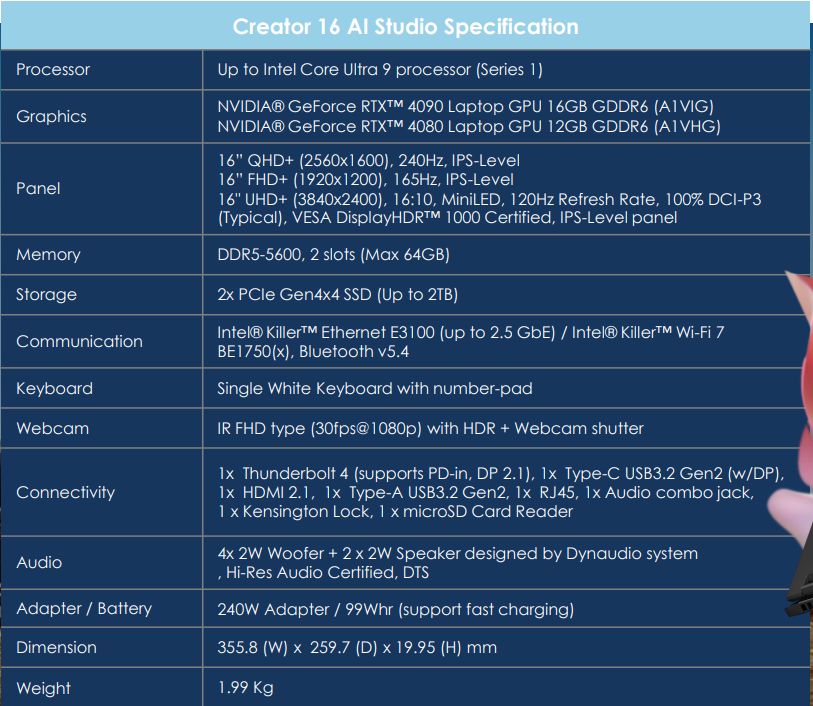Viewport: 813px width, 706px height.
Task: Select the Kensington Lock and microSD line
Action: coord(395,512)
